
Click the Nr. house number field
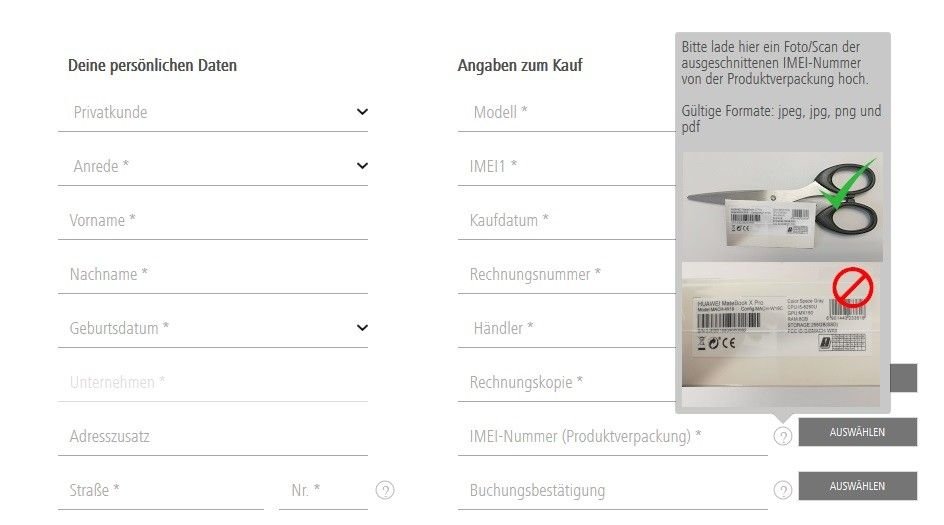click(323, 491)
